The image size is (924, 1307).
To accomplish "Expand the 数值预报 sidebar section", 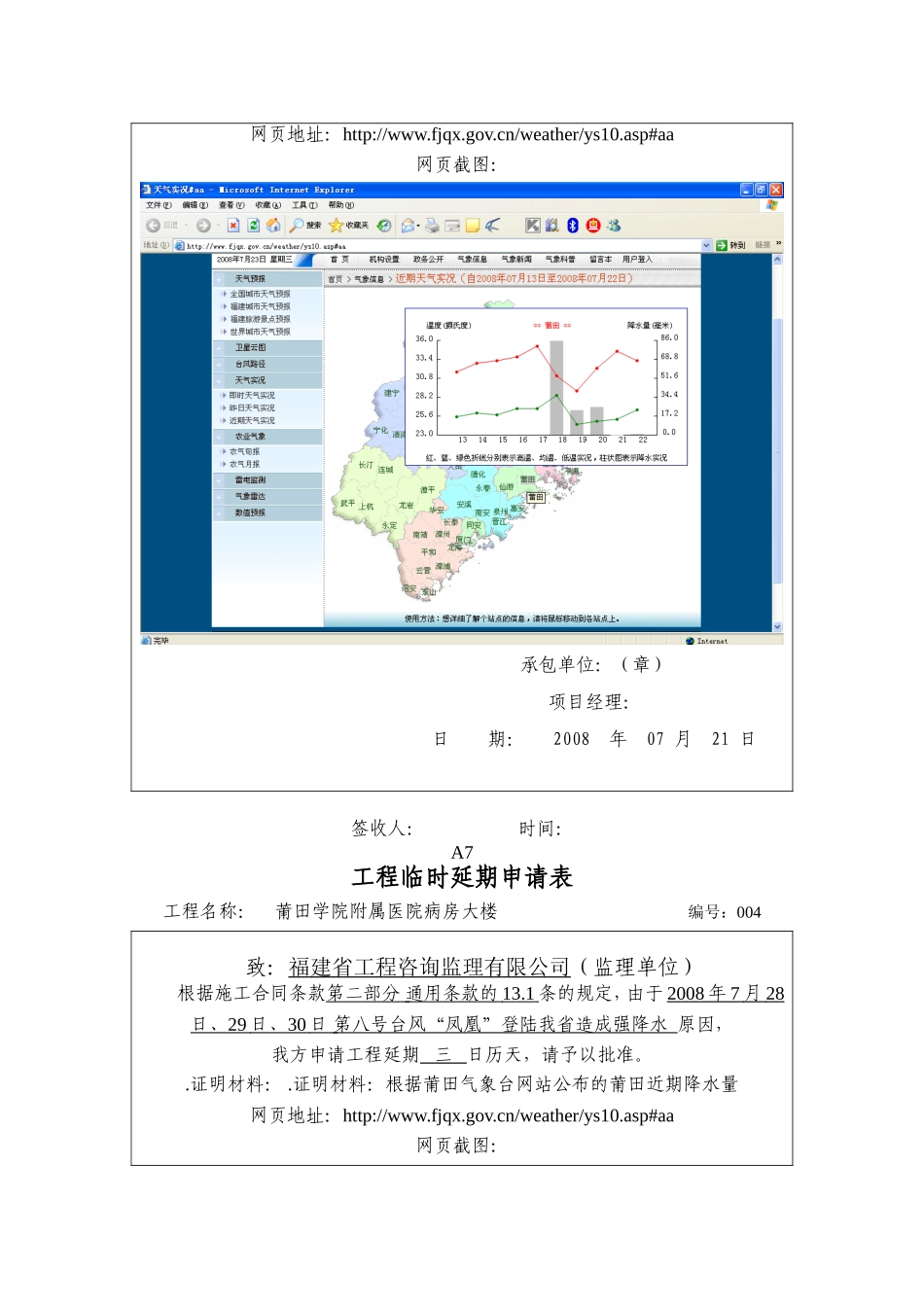I will point(267,513).
